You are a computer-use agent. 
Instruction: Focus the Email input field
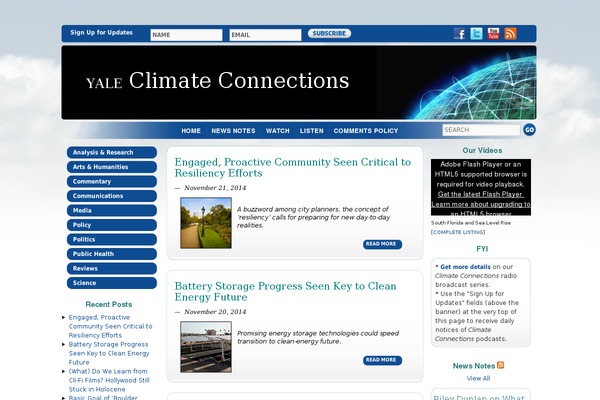[x=265, y=35]
